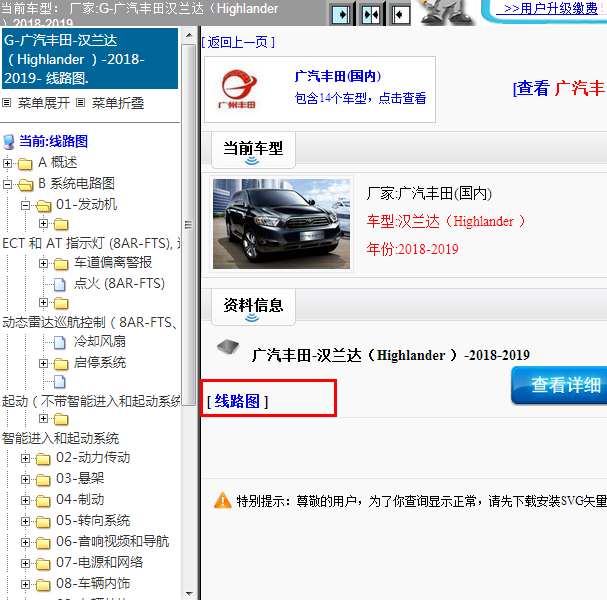Screen dimensions: 607x600
Task: Expand the A 概述 tree node
Action: coord(7,163)
